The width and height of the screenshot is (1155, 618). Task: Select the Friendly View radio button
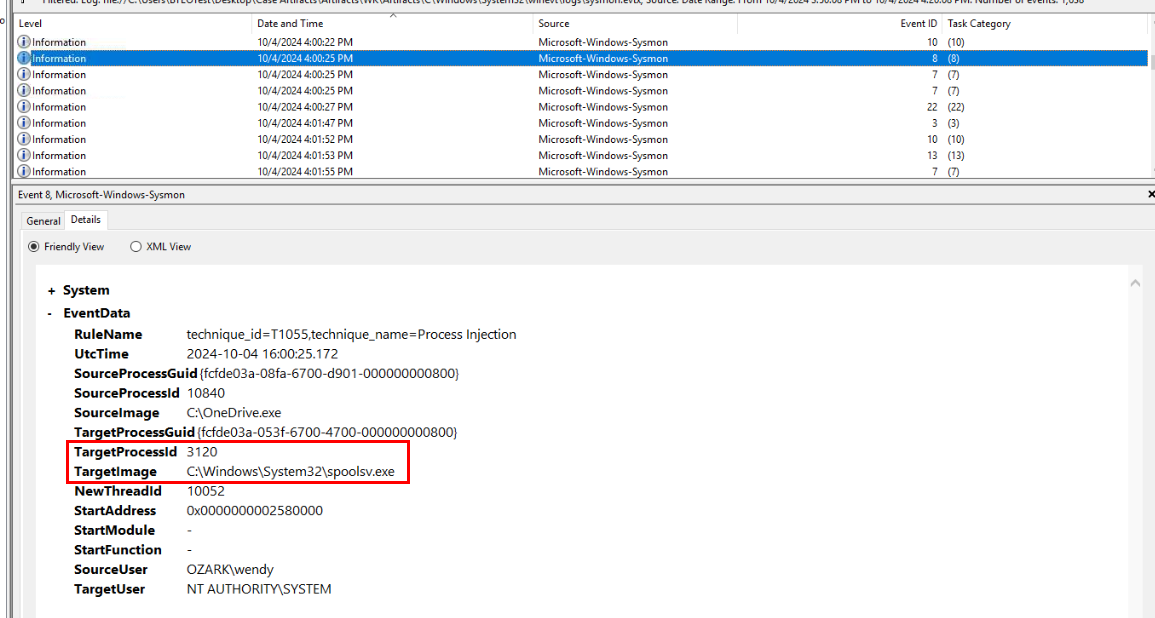[34, 247]
